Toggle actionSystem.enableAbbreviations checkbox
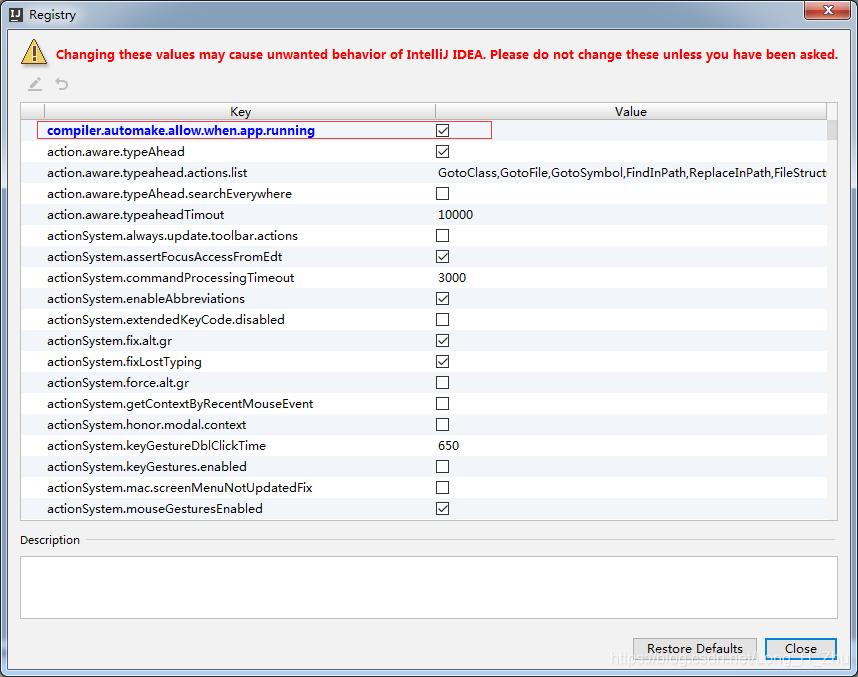 click(442, 298)
